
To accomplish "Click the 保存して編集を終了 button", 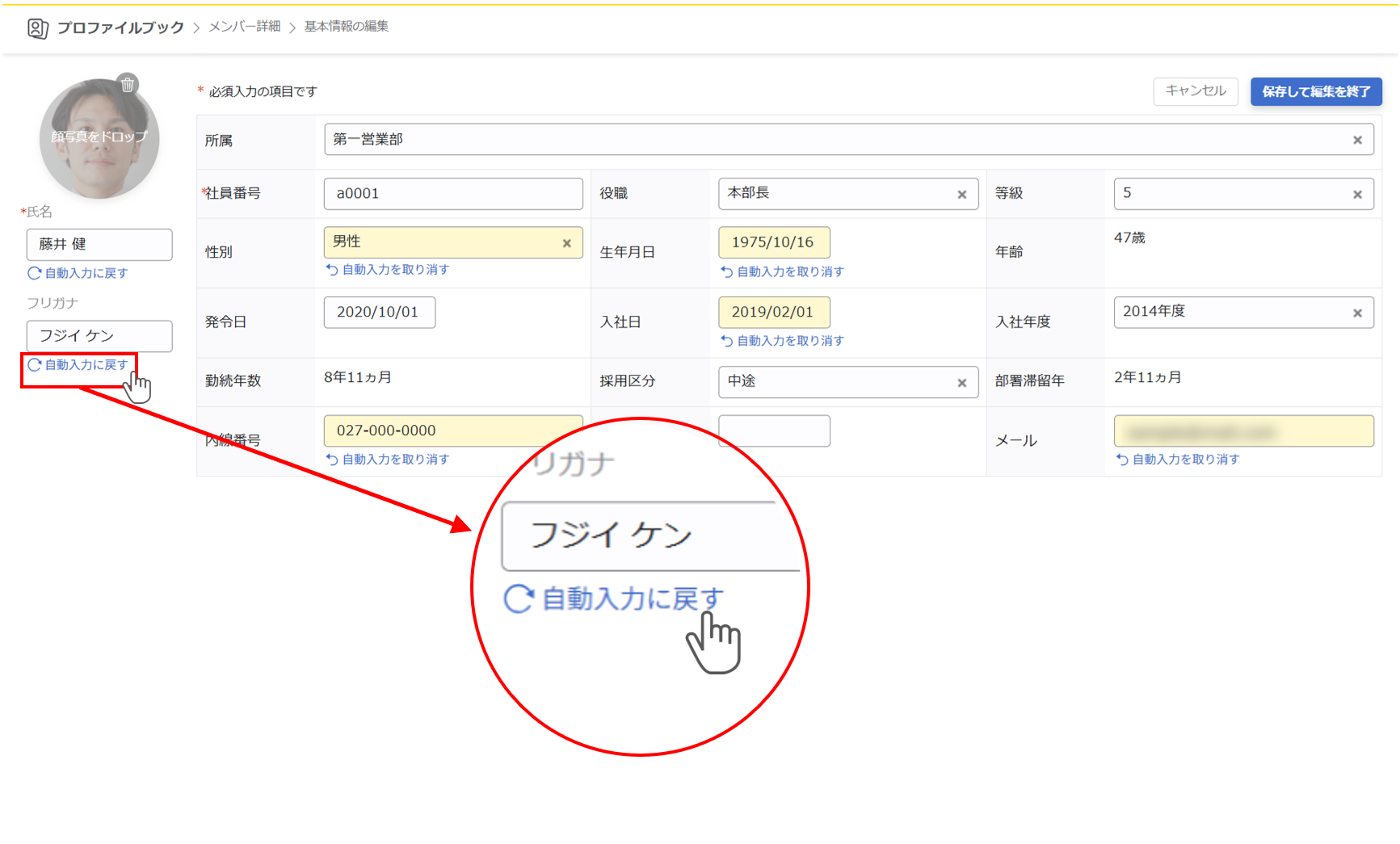I will click(x=1315, y=91).
